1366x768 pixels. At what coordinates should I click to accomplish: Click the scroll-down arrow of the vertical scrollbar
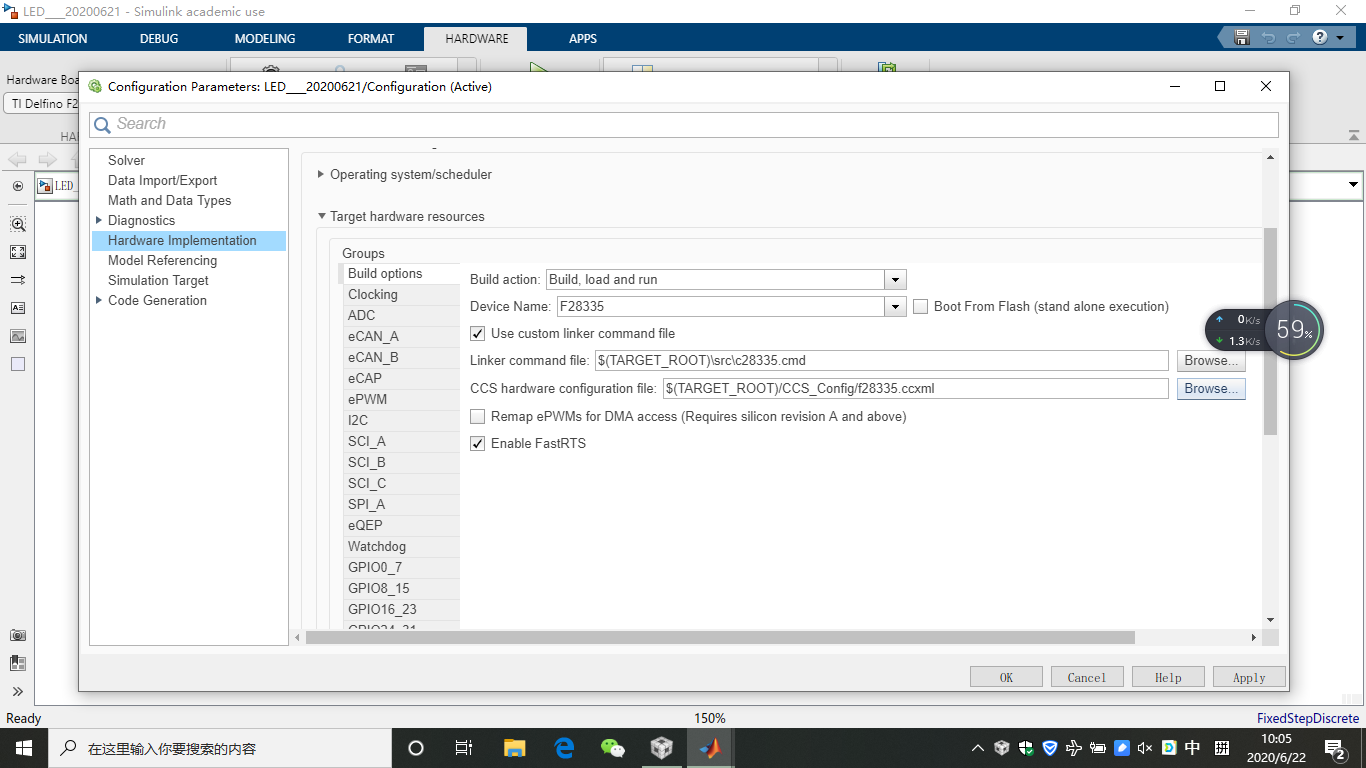pyautogui.click(x=1270, y=620)
